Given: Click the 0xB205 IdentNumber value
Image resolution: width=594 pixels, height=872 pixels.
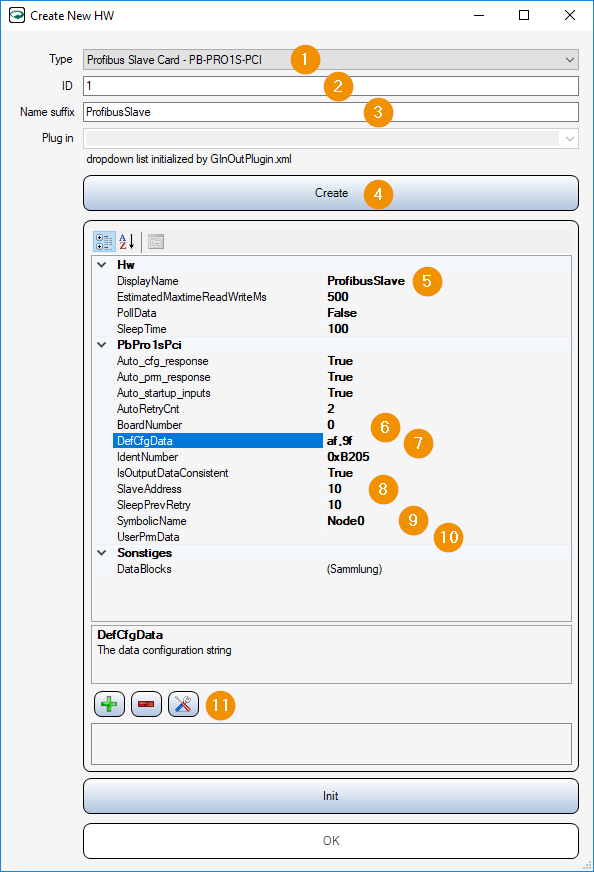Looking at the screenshot, I should [x=348, y=457].
